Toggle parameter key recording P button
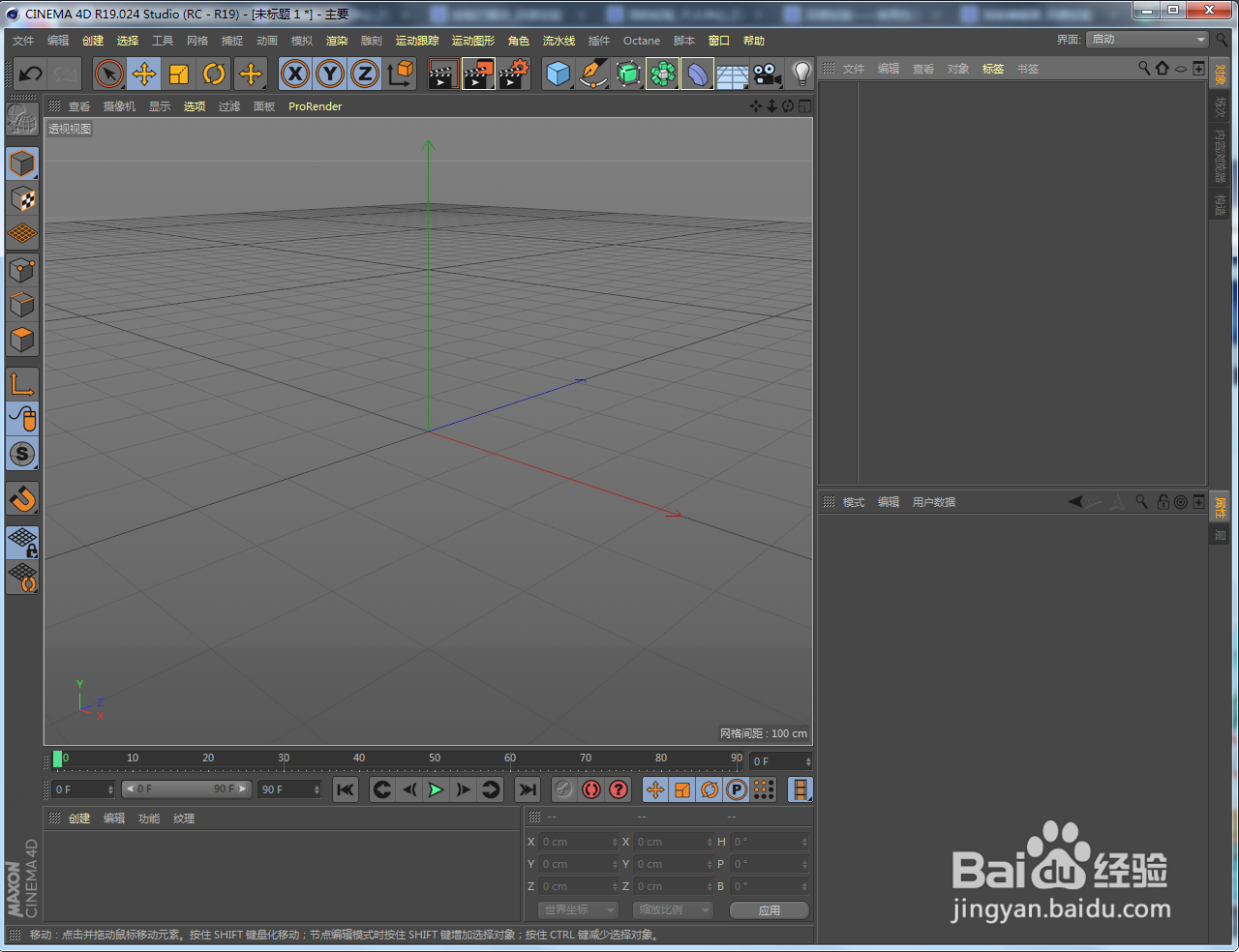Image resolution: width=1239 pixels, height=952 pixels. (737, 789)
